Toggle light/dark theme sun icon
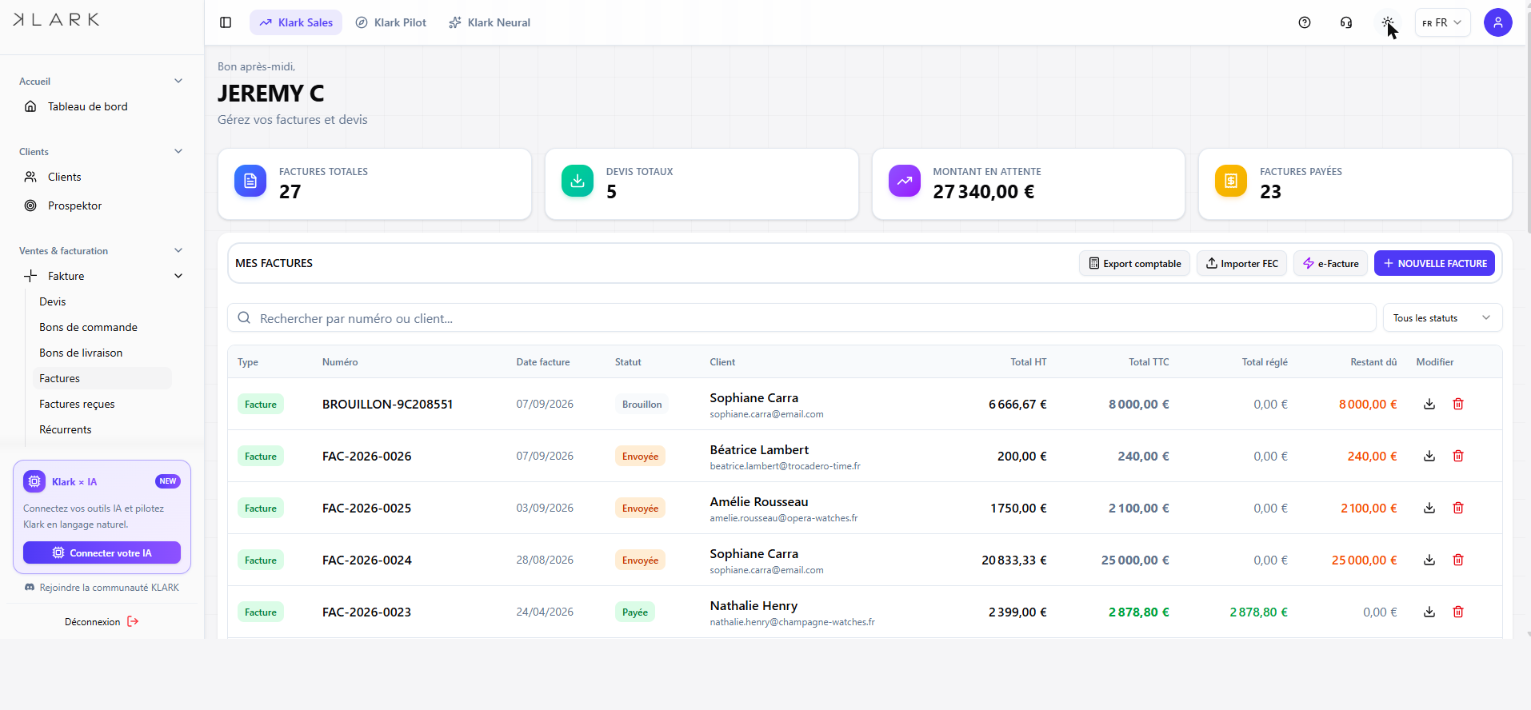The width and height of the screenshot is (1531, 710). click(x=1387, y=23)
